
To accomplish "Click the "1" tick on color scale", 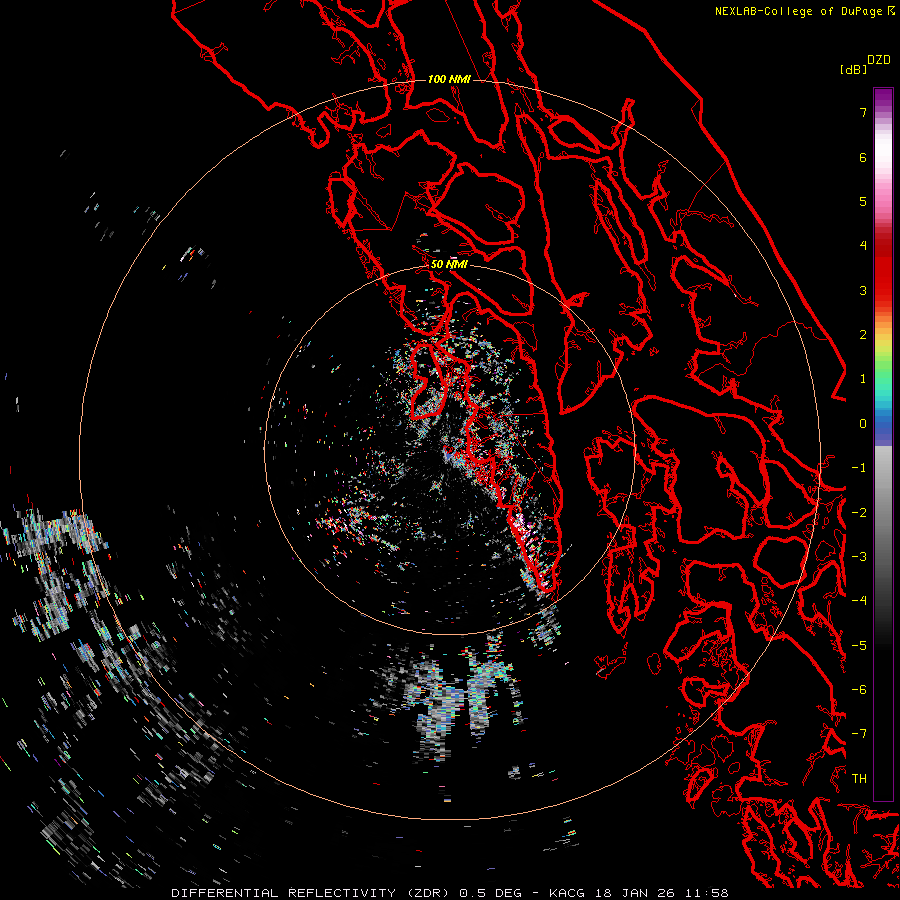I will 863,379.
